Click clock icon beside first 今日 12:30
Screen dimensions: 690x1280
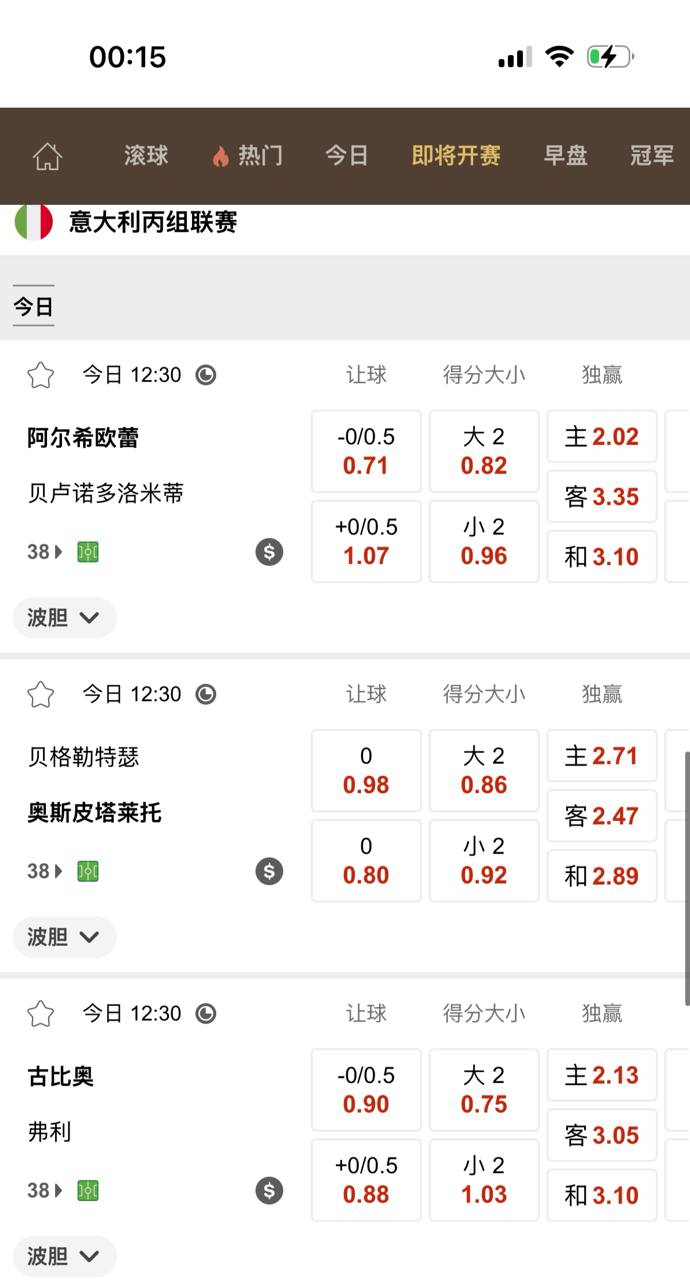click(x=206, y=375)
